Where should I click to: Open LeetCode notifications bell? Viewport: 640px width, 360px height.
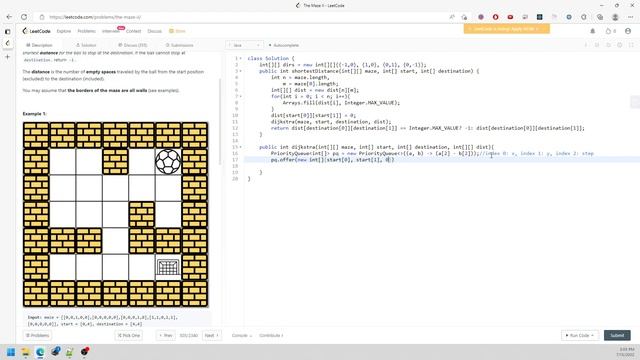(593, 31)
